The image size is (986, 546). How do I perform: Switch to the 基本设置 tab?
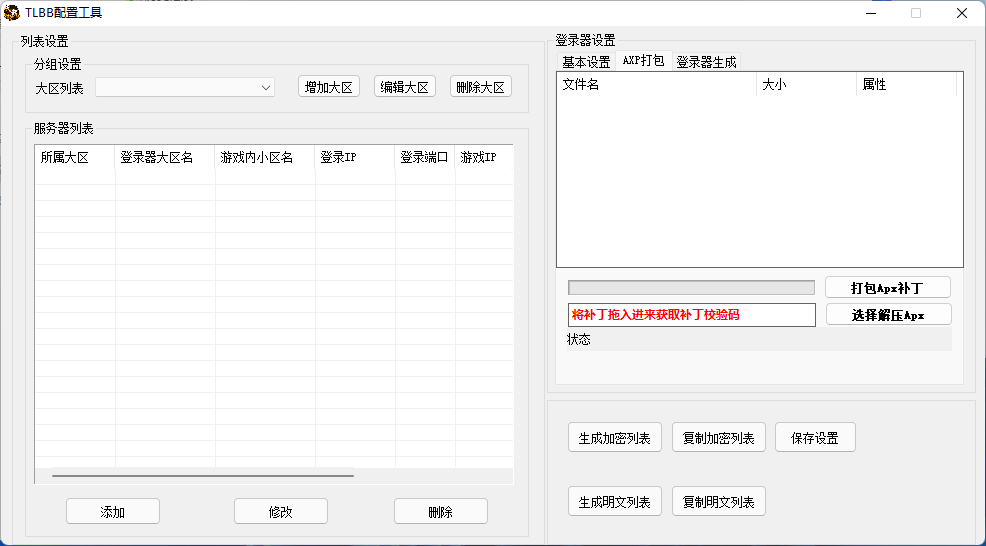point(586,62)
